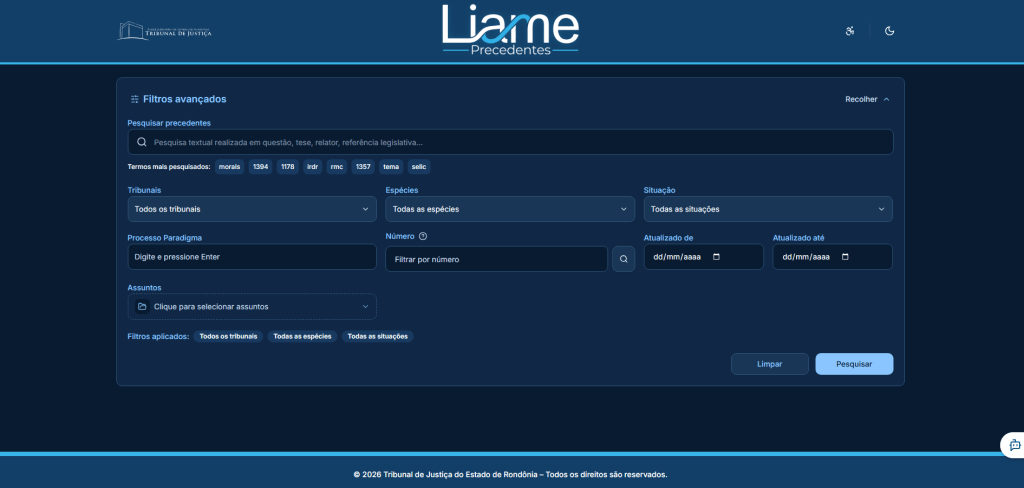Click the Número help question-mark icon
This screenshot has height=488, width=1024.
click(423, 236)
